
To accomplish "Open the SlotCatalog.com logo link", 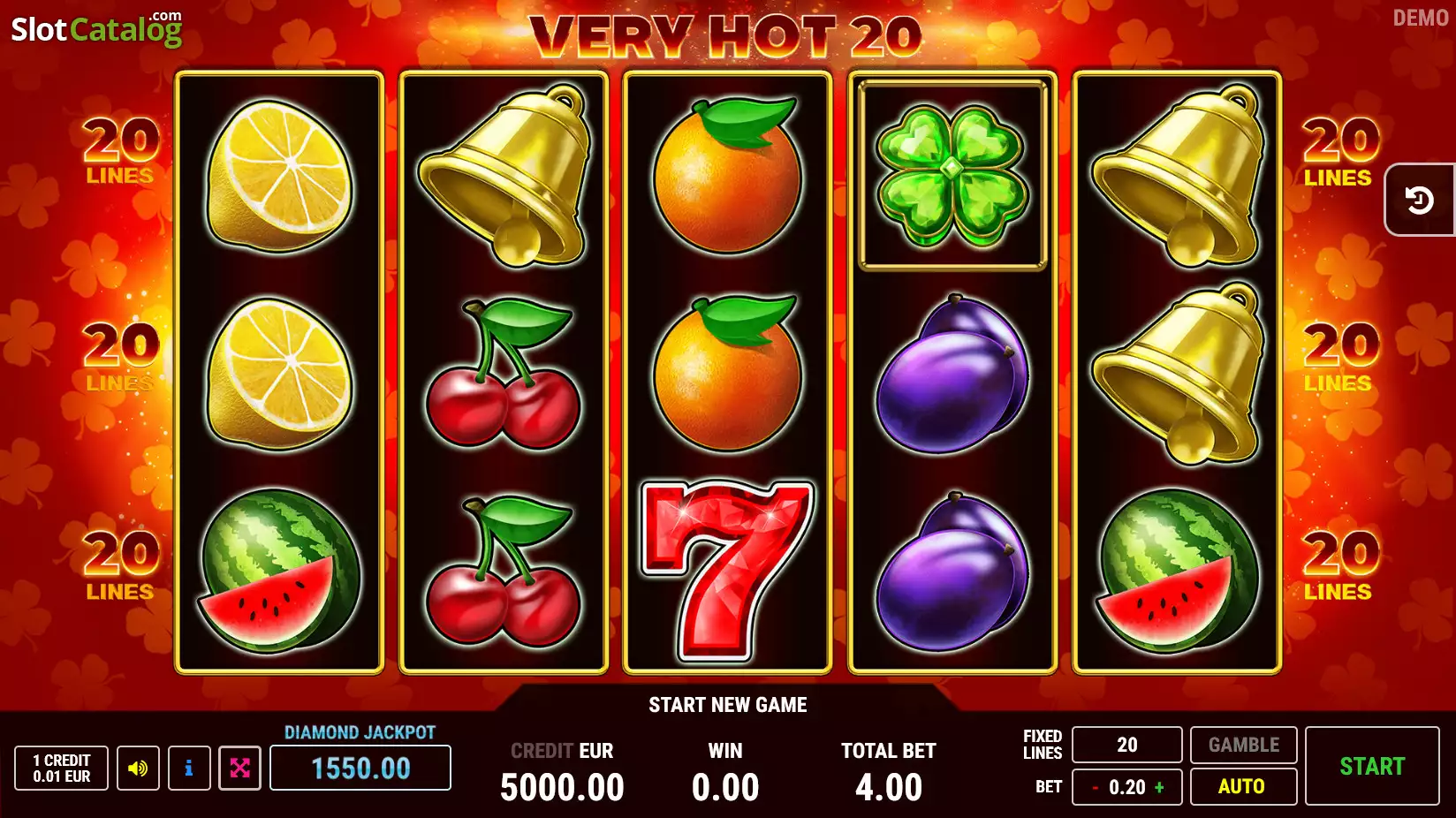I will 97,28.
